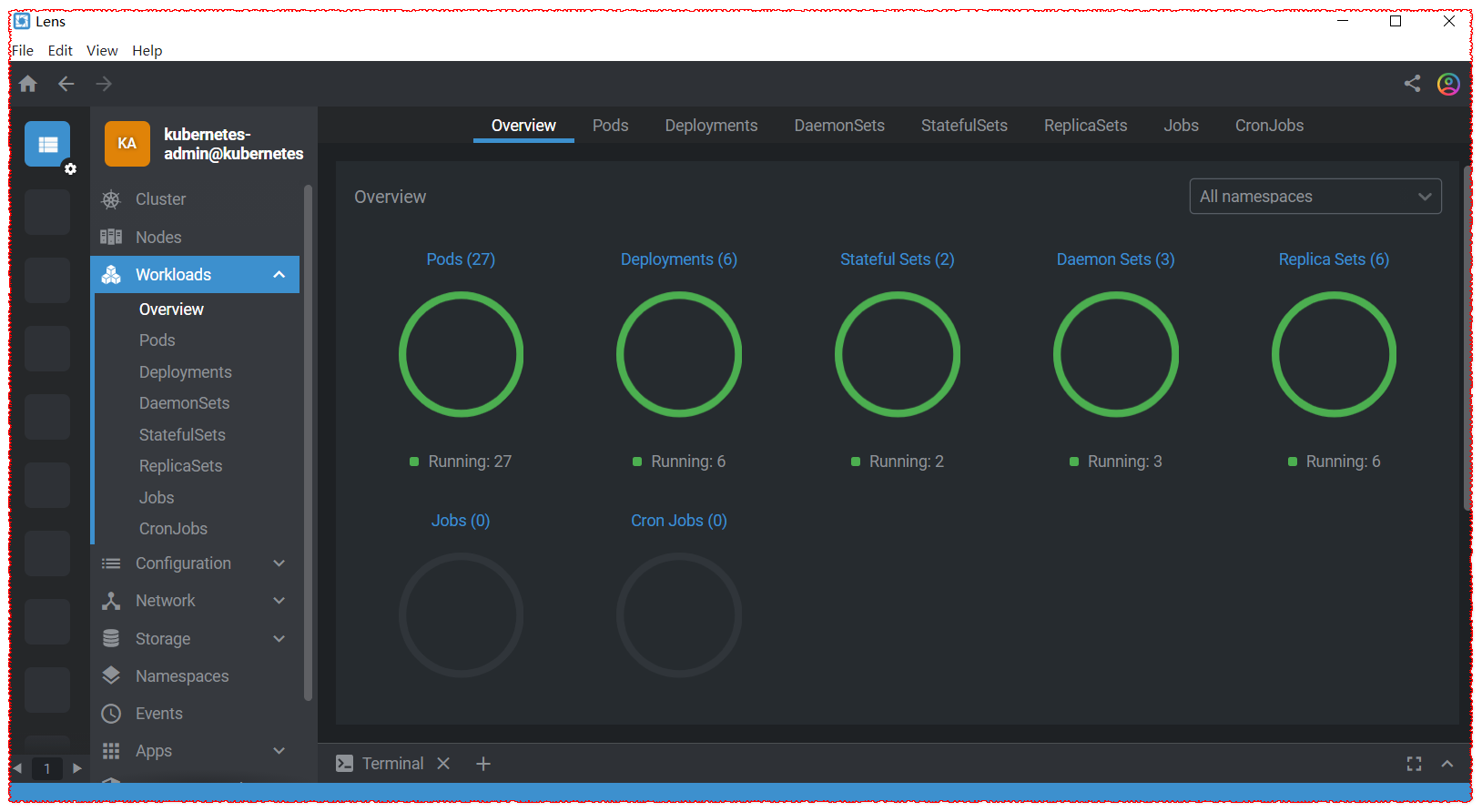This screenshot has height=812, width=1482.
Task: Click the Events clock icon
Action: pos(111,714)
